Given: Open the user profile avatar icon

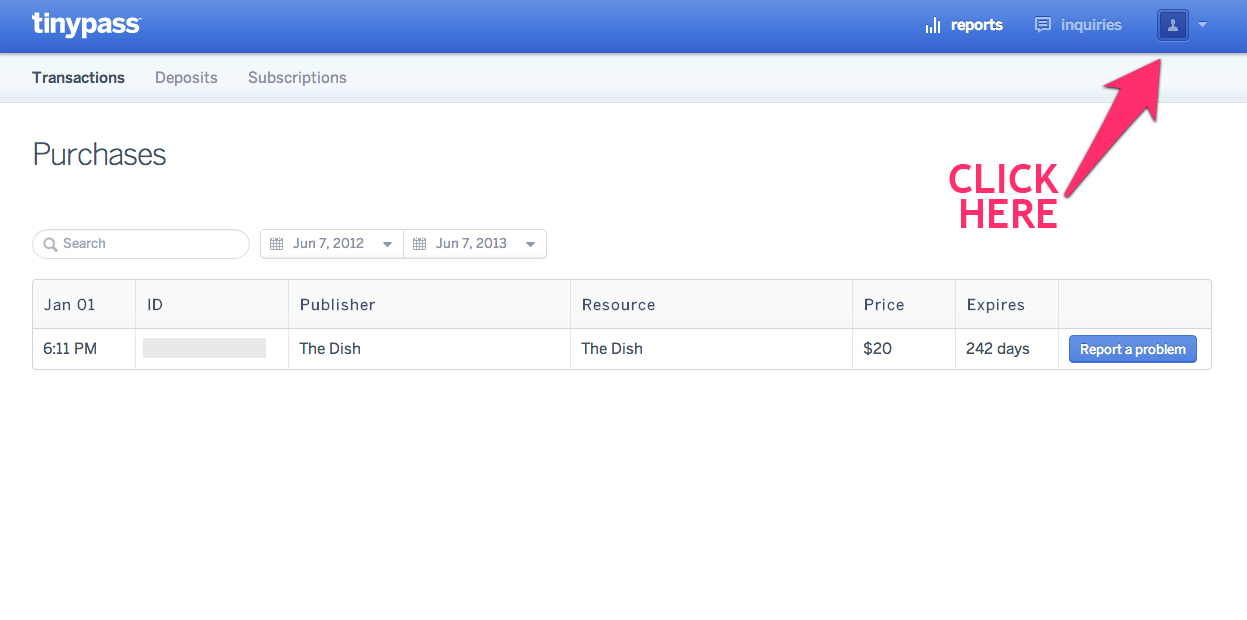Looking at the screenshot, I should tap(1172, 25).
